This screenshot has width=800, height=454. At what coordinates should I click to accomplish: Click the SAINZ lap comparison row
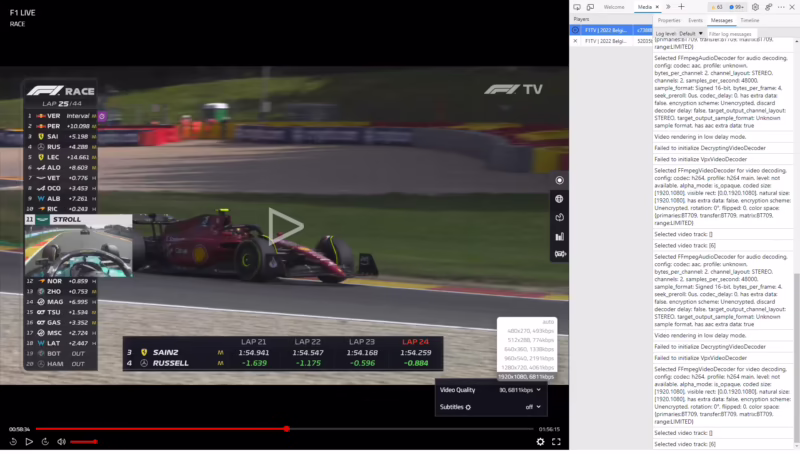[283, 352]
